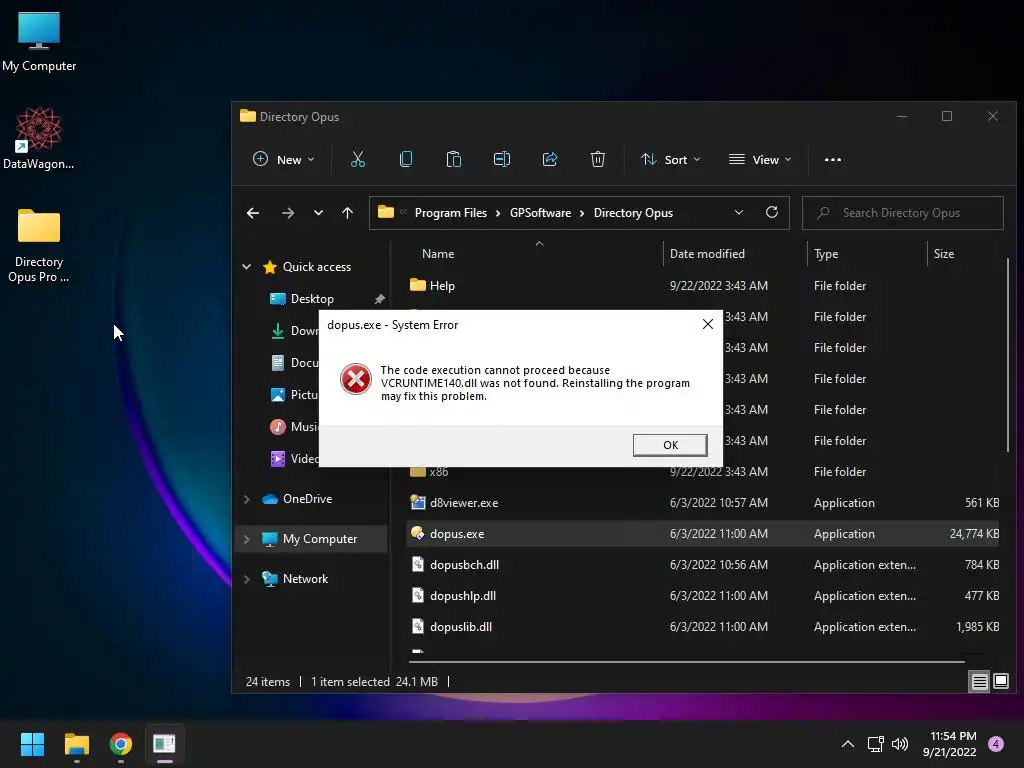The image size is (1024, 768).
Task: Click the horizontal scrollbar of file list
Action: [687, 662]
